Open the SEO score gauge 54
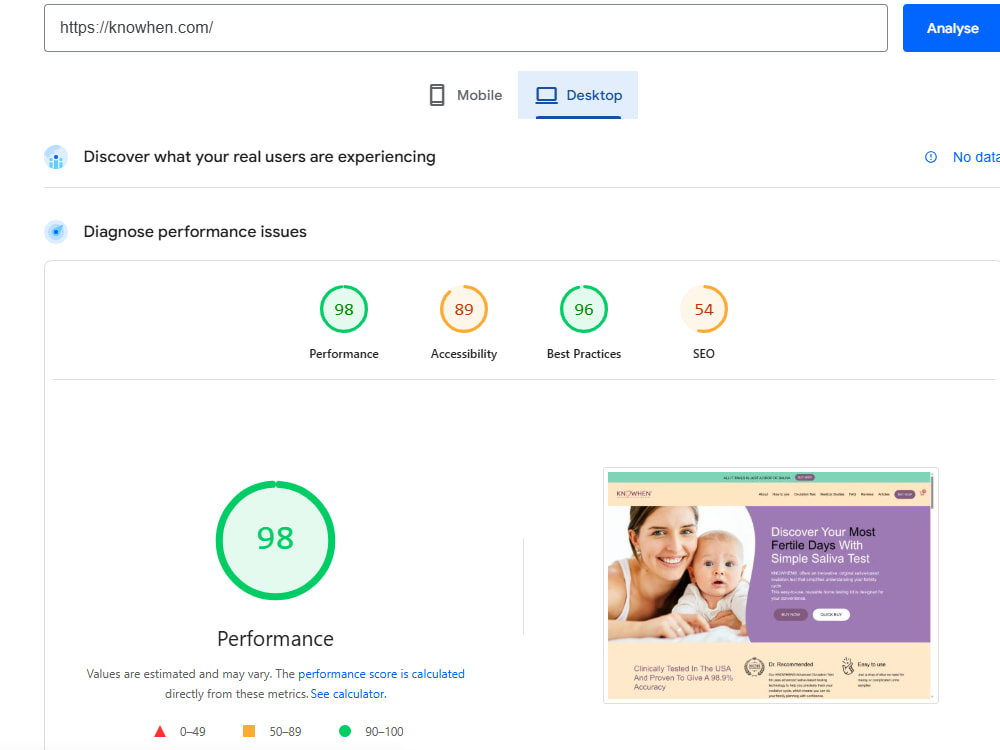1000x750 pixels. coord(703,309)
